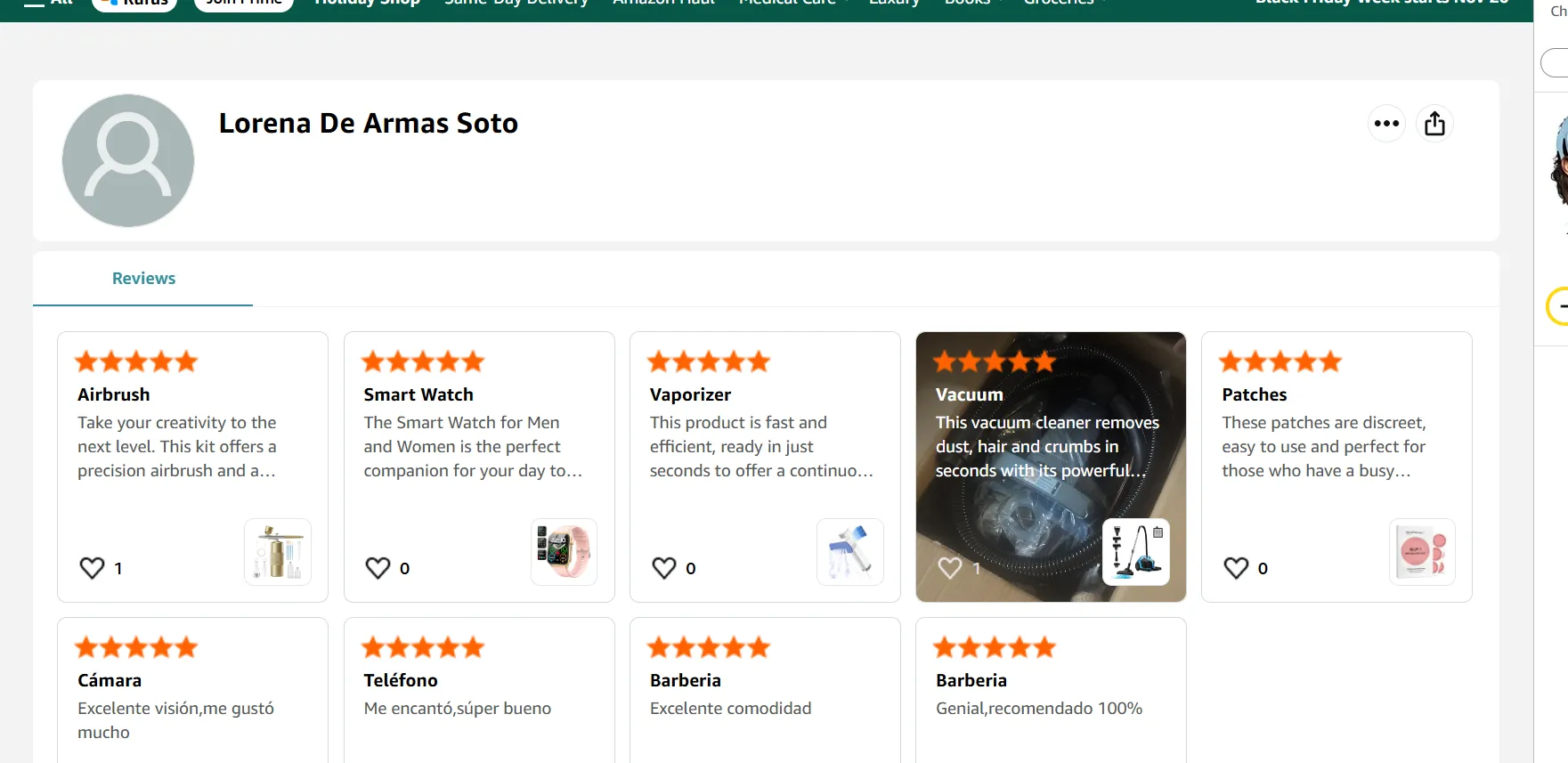Click "Excelente visión,me gustó mucho" text
This screenshot has height=763, width=1568.
tap(175, 720)
